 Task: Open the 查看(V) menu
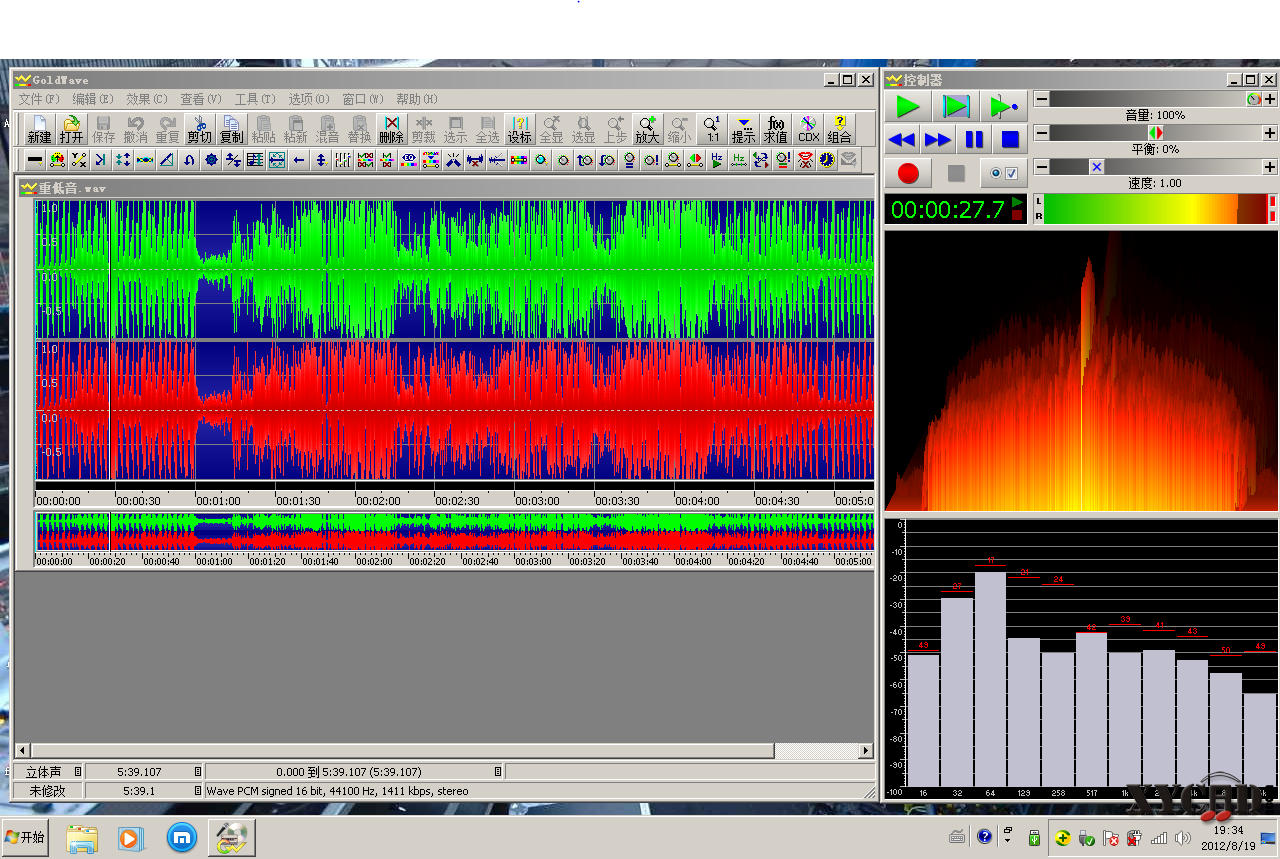201,99
